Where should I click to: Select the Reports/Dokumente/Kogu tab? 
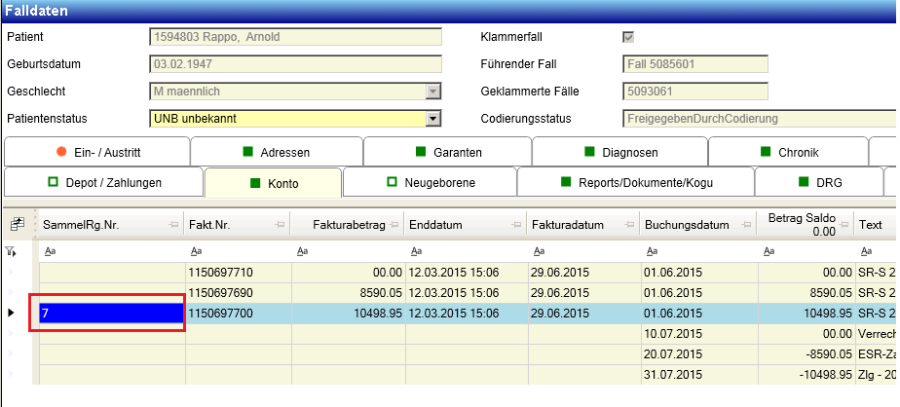pos(635,183)
